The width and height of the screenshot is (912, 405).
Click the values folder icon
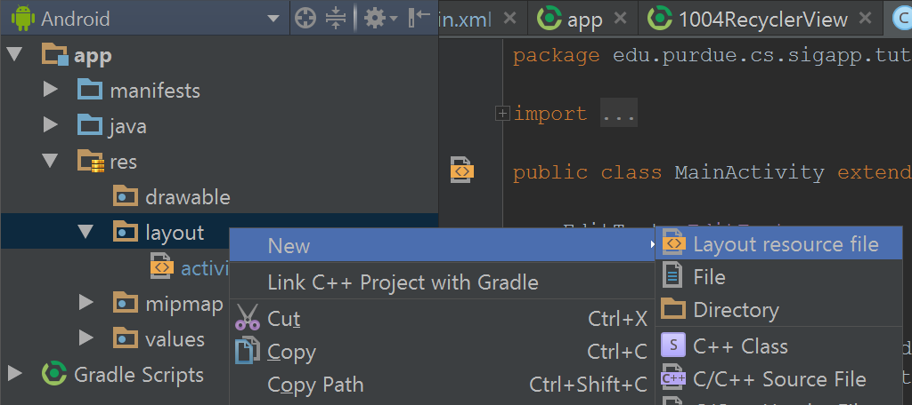pos(126,338)
